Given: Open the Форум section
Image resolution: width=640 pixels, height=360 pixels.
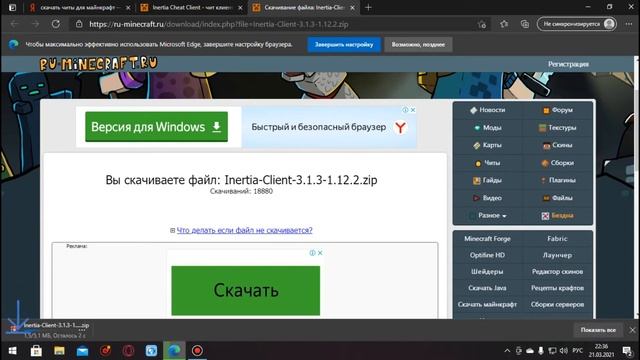Looking at the screenshot, I should pyautogui.click(x=558, y=110).
